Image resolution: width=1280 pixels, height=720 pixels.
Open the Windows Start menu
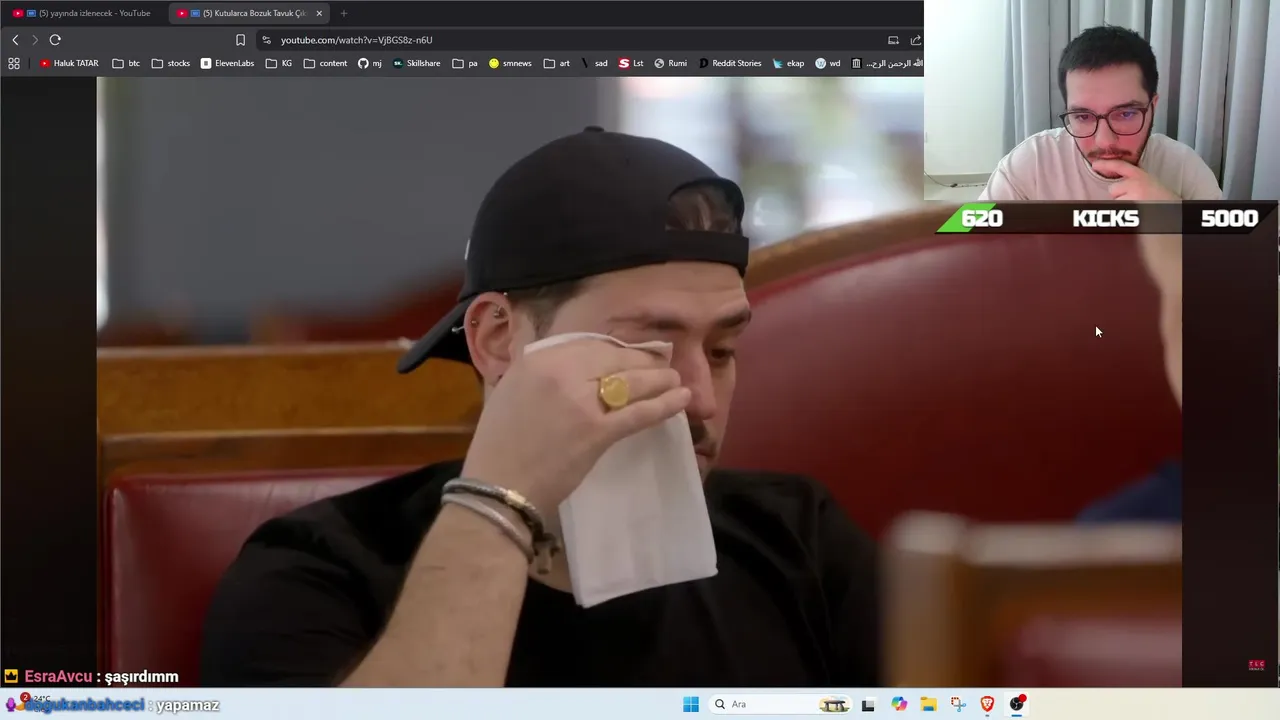[690, 704]
